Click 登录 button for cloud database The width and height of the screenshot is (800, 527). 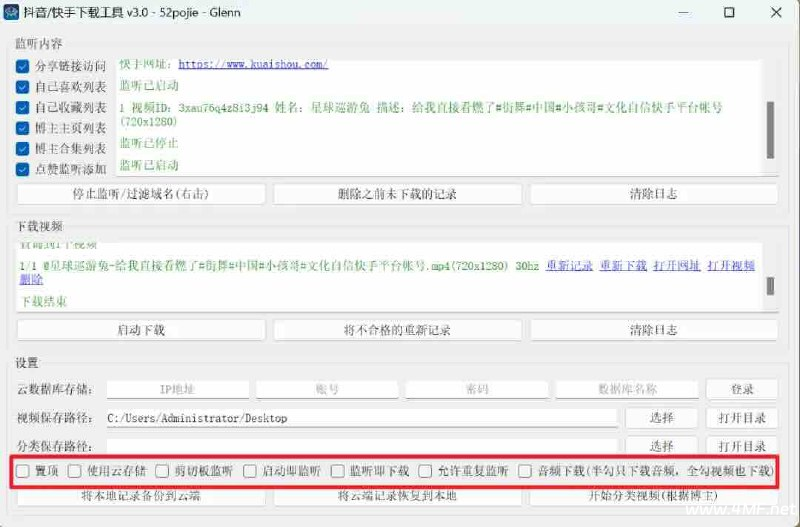click(741, 388)
